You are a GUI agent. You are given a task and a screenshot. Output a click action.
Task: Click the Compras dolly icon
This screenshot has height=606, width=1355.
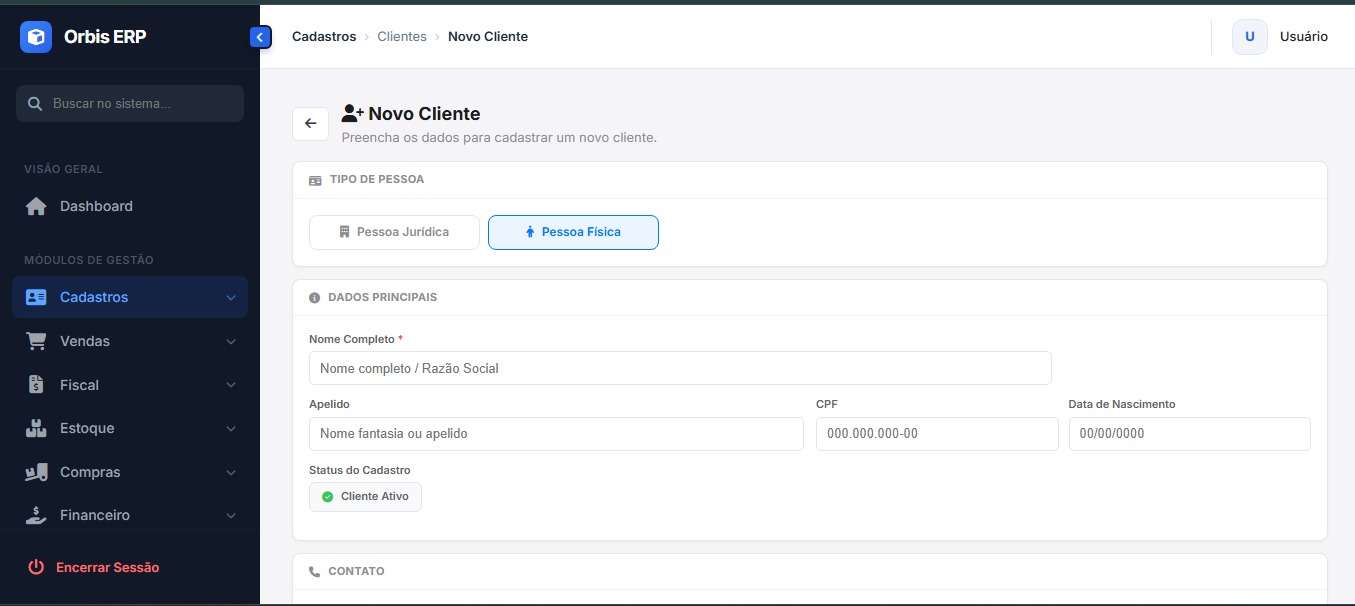(36, 472)
